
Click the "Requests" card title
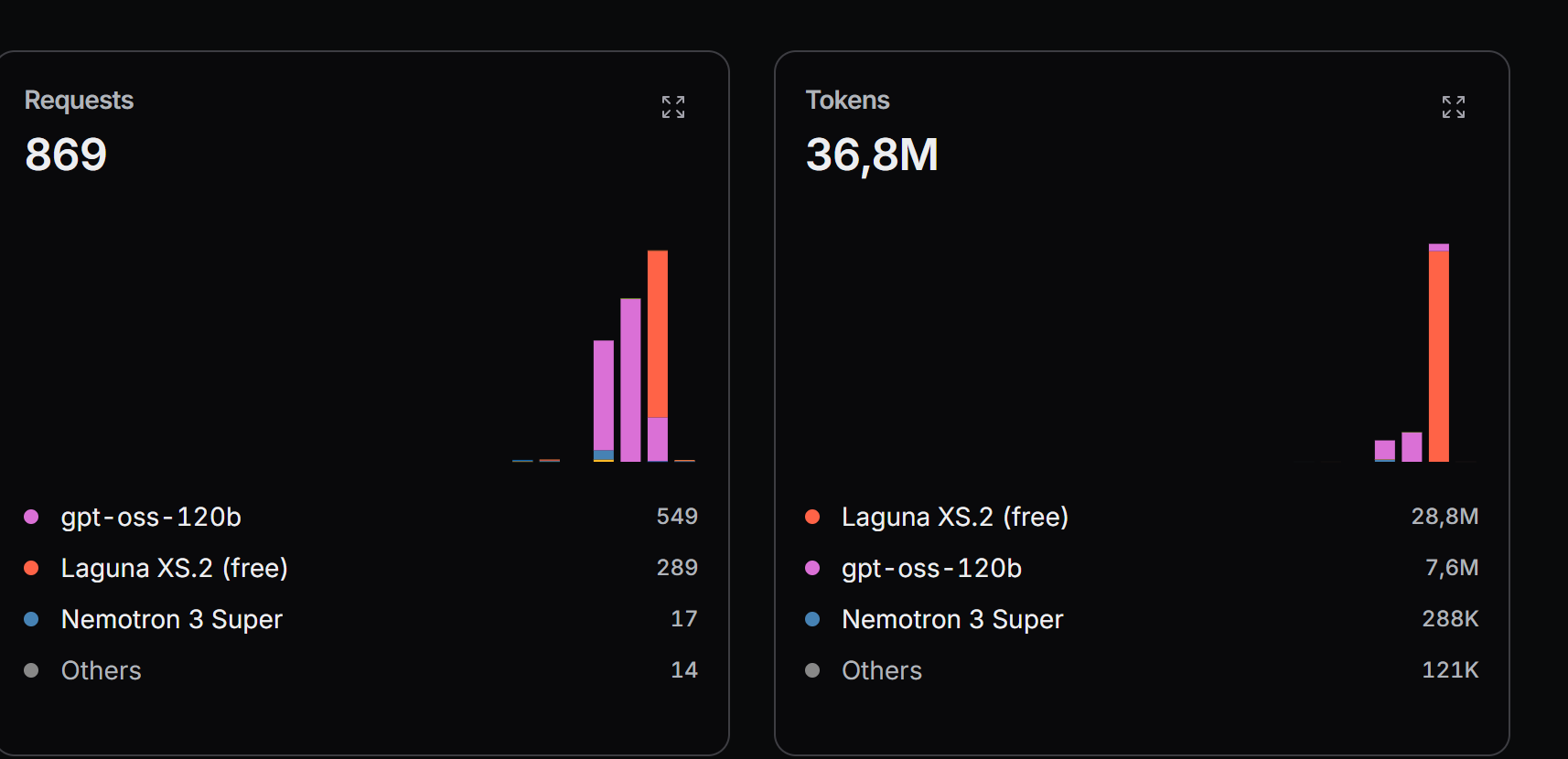[x=79, y=100]
